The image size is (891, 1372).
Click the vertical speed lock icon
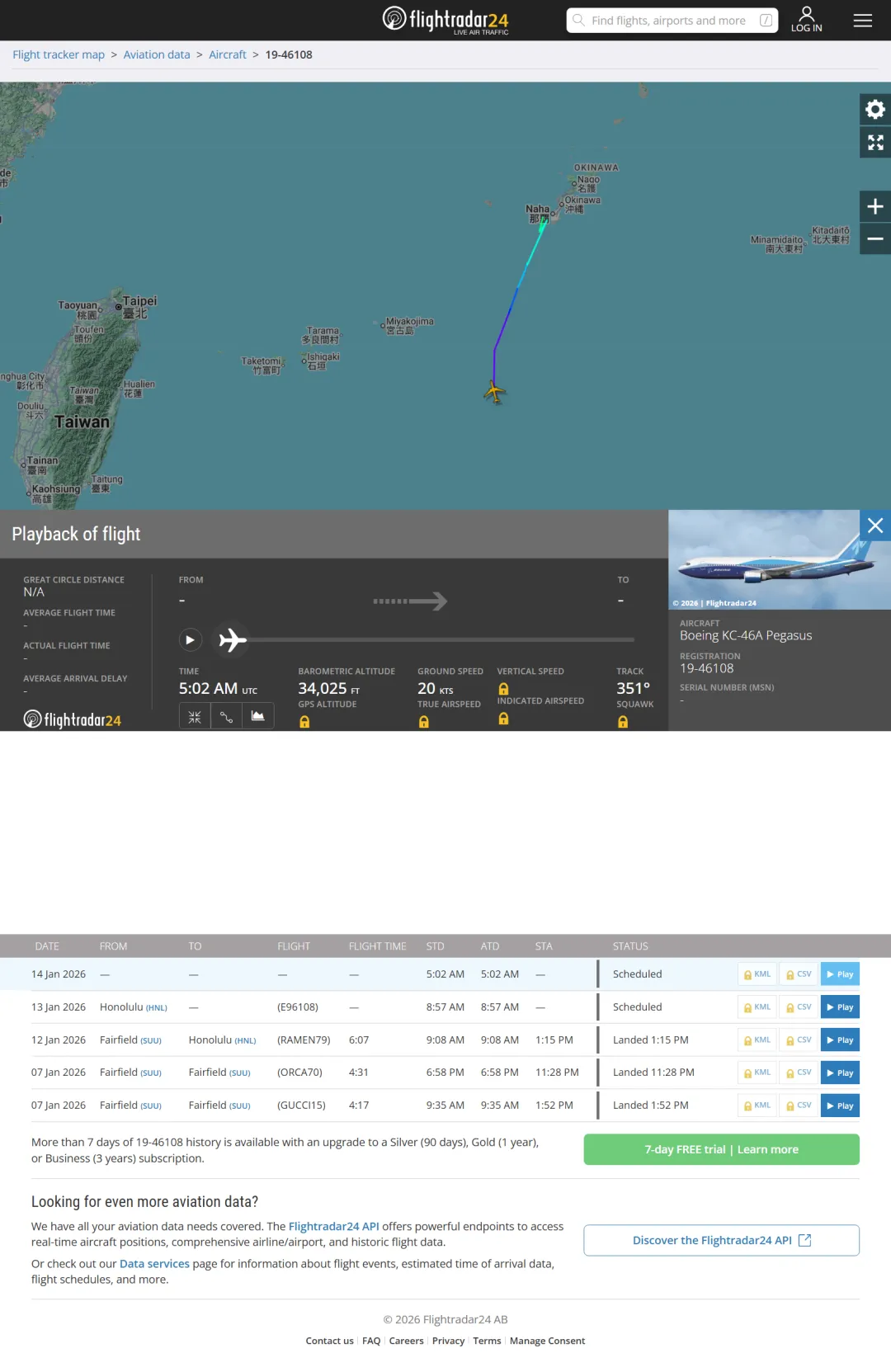[x=503, y=689]
